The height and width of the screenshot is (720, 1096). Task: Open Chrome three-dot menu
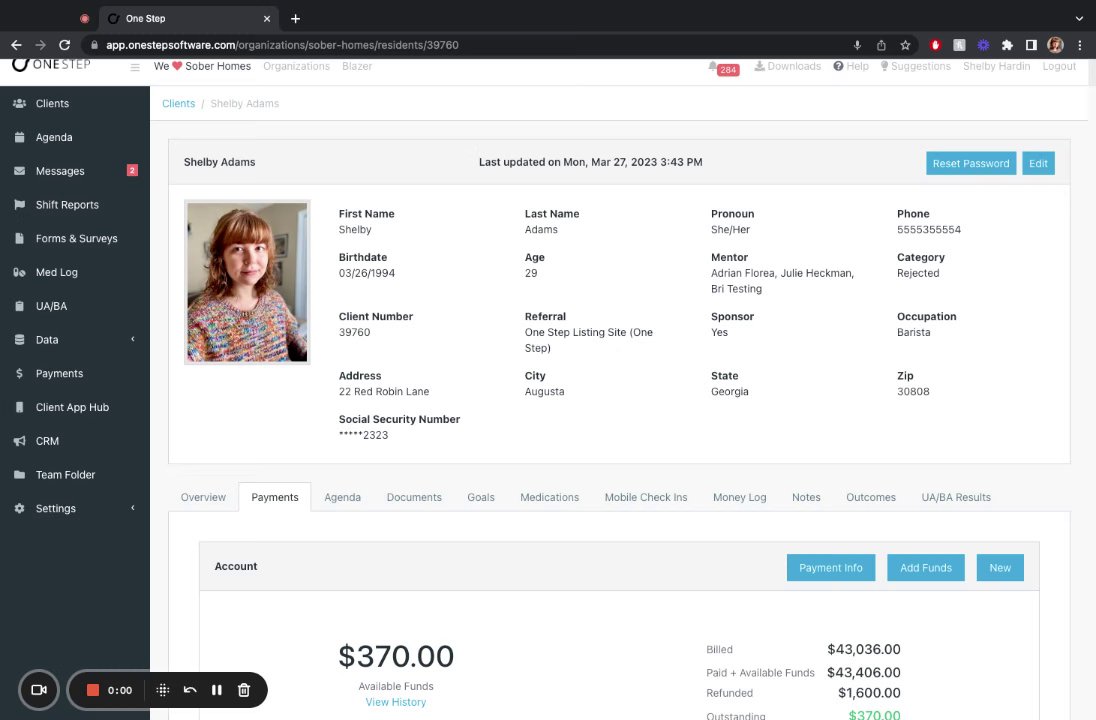click(1080, 45)
